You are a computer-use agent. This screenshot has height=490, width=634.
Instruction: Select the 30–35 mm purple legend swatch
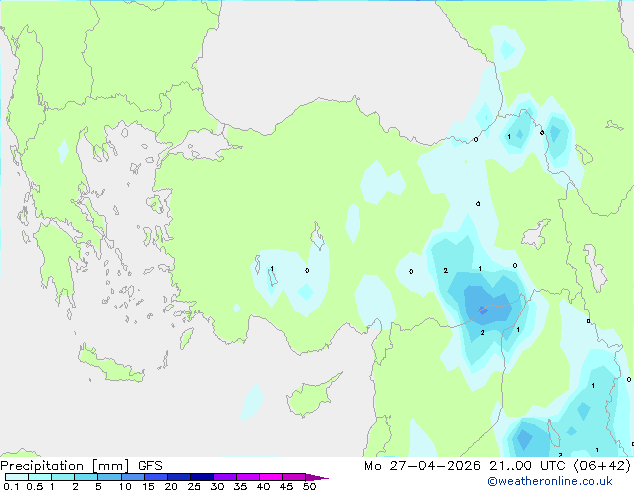[x=225, y=477]
